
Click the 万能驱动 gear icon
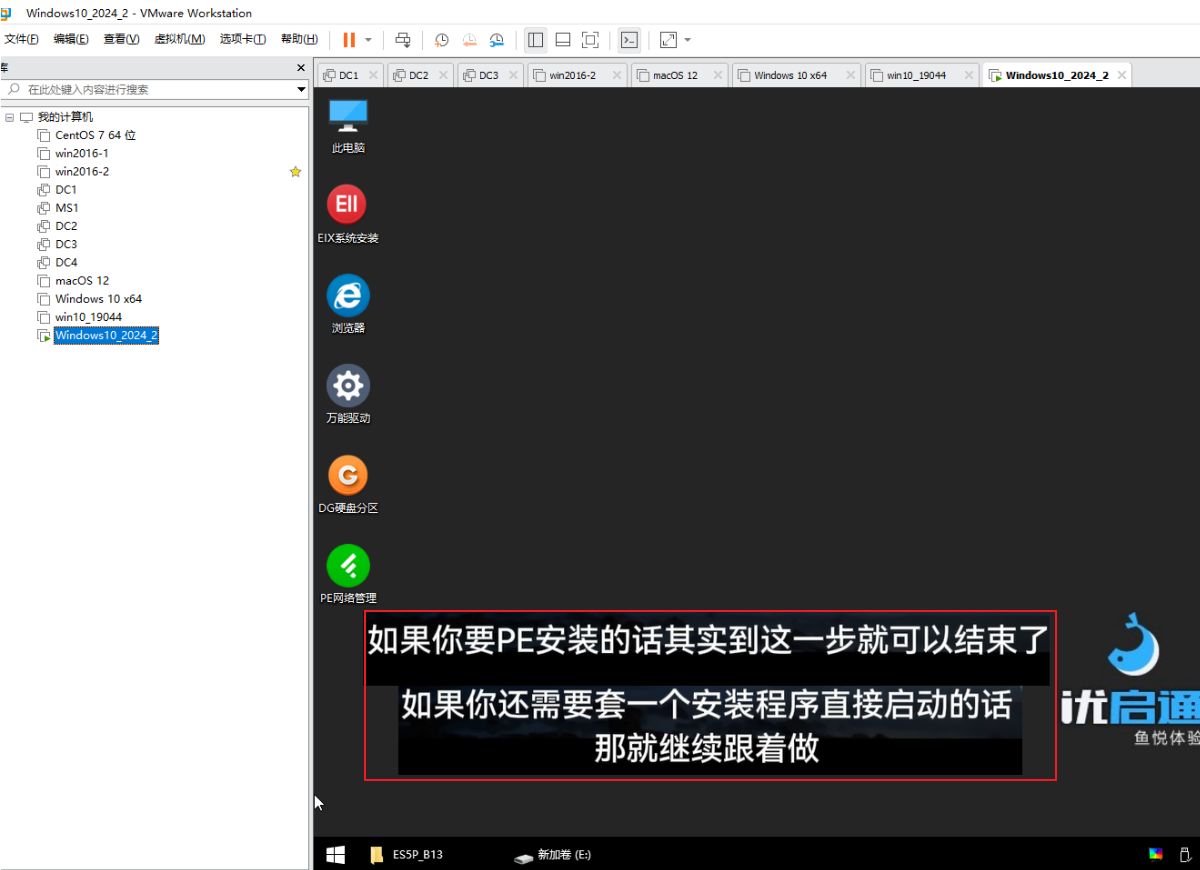348,386
